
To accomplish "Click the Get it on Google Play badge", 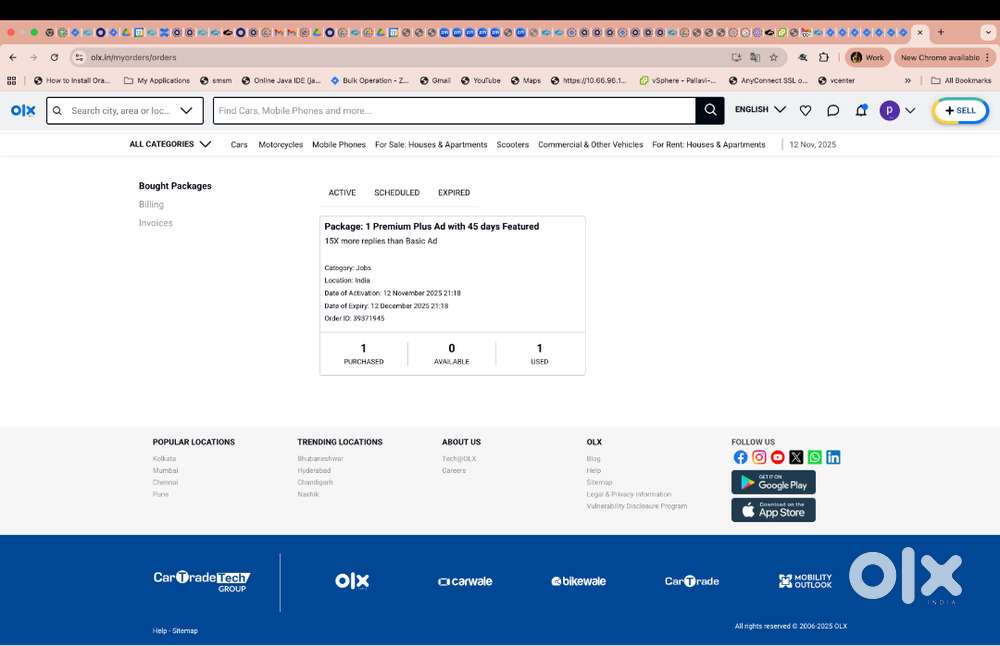I will (773, 482).
